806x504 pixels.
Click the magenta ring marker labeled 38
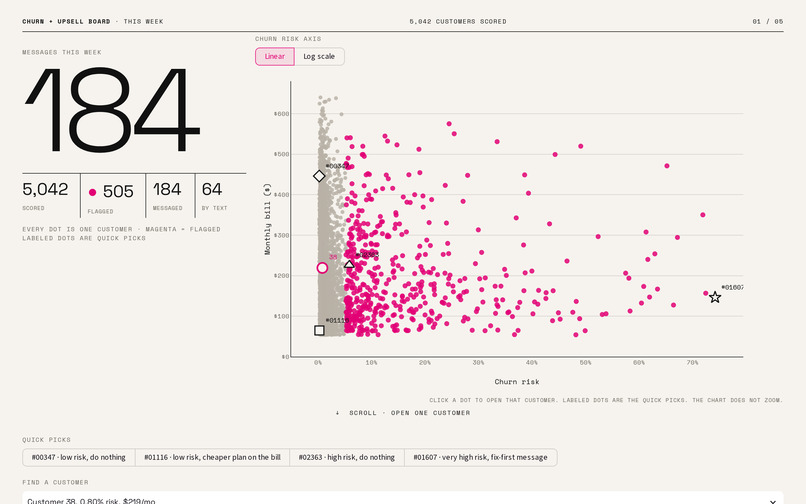click(x=322, y=267)
